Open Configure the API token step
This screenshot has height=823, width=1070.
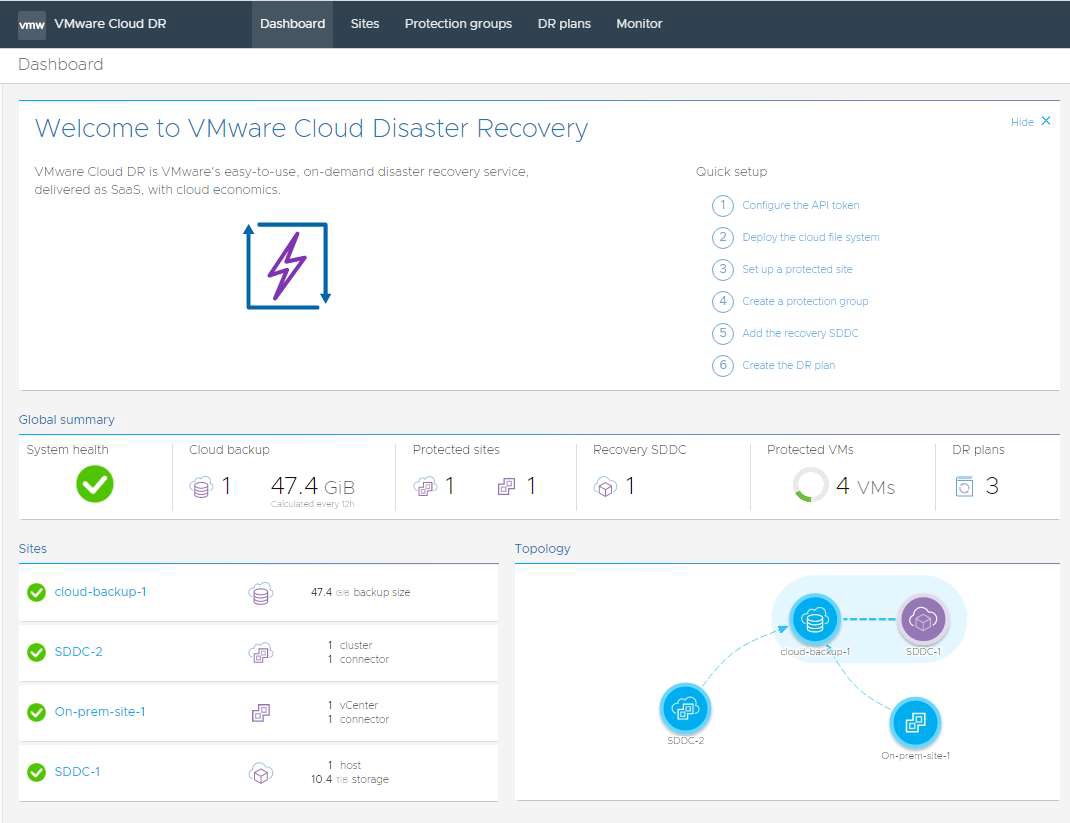[x=800, y=205]
